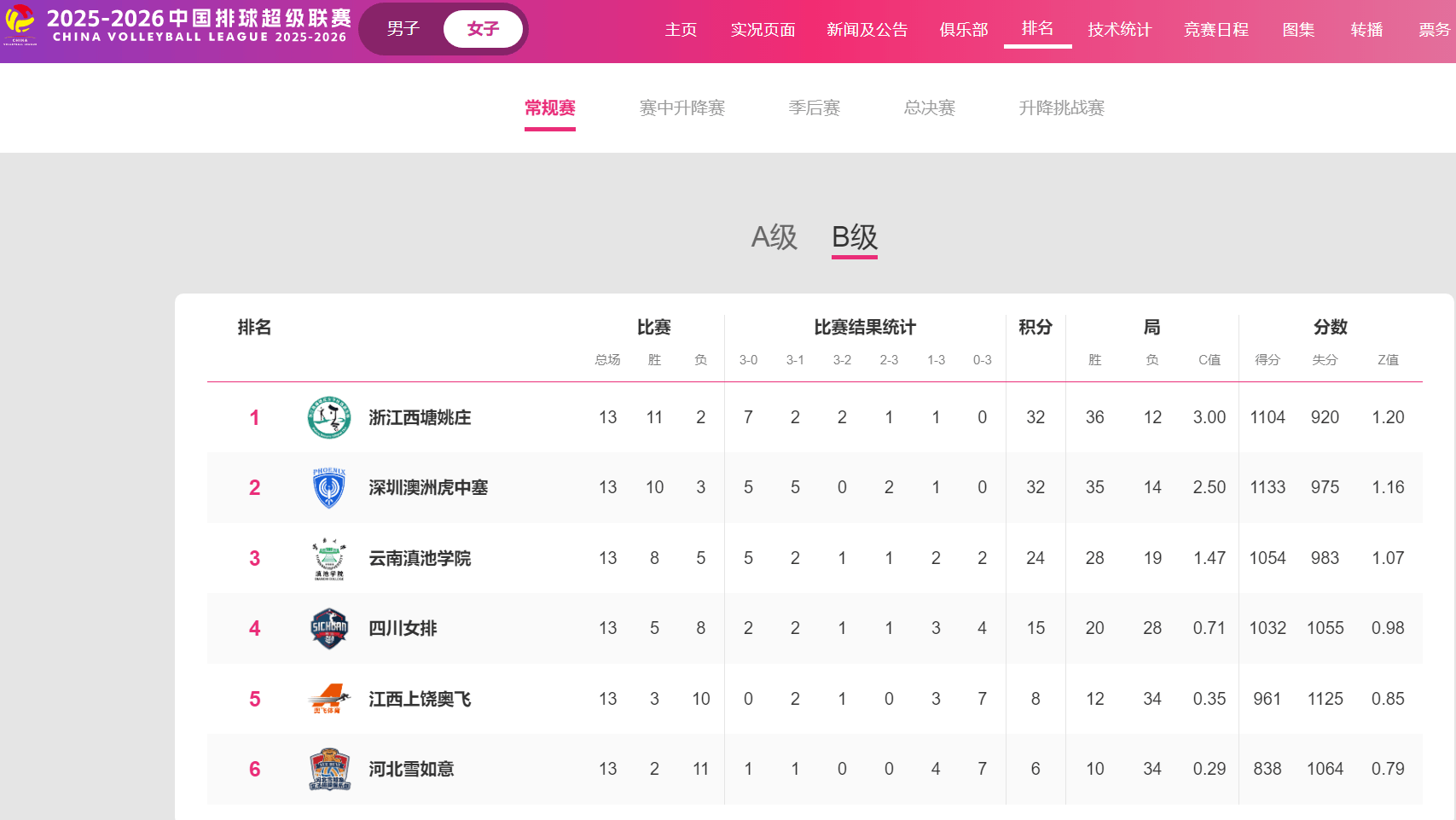The image size is (1456, 820).
Task: Click the Zhejiang Xitang Yaozhuang team logo
Action: point(329,418)
